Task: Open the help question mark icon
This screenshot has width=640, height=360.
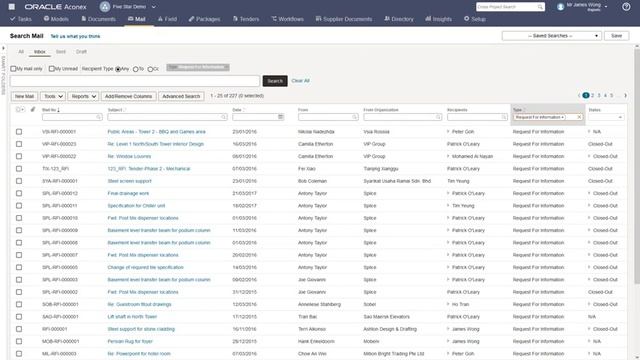Action: click(626, 7)
